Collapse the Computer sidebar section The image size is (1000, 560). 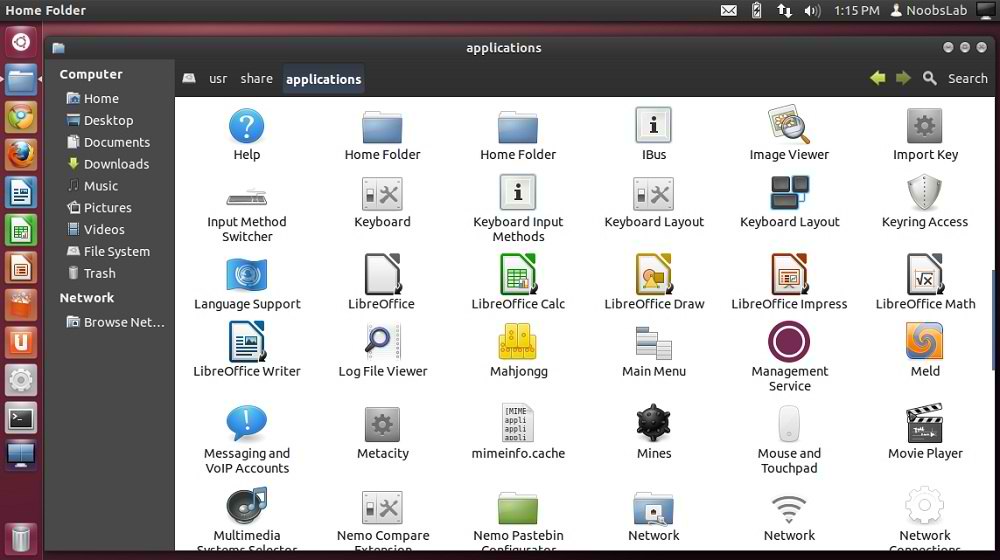pos(91,74)
